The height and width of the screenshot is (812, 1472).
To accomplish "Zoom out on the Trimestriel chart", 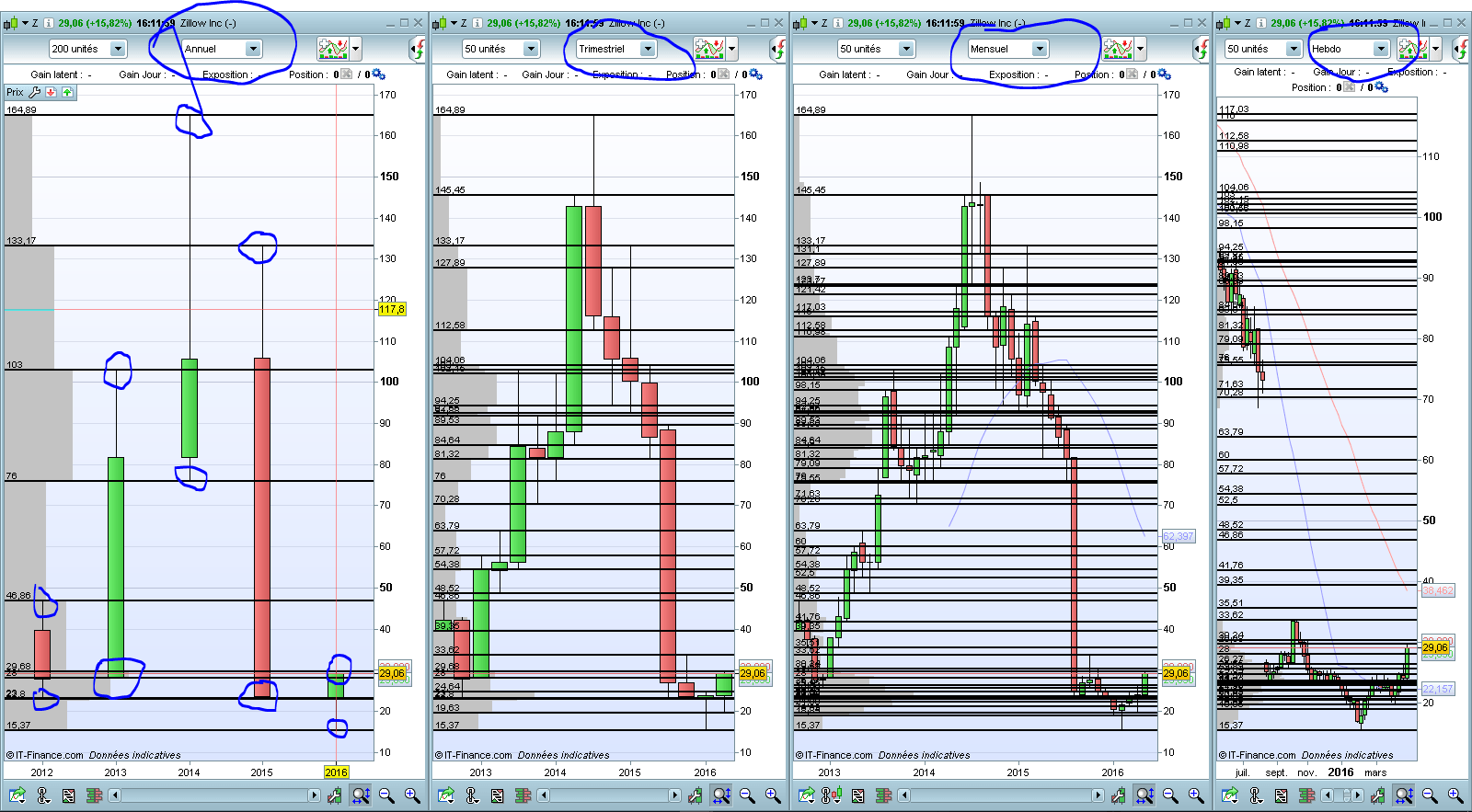I will click(747, 795).
